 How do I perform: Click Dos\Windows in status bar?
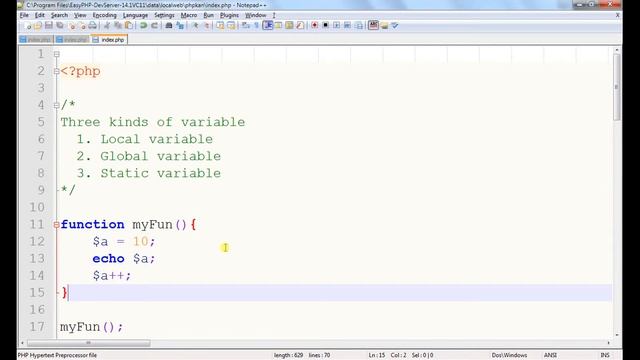(x=509, y=355)
